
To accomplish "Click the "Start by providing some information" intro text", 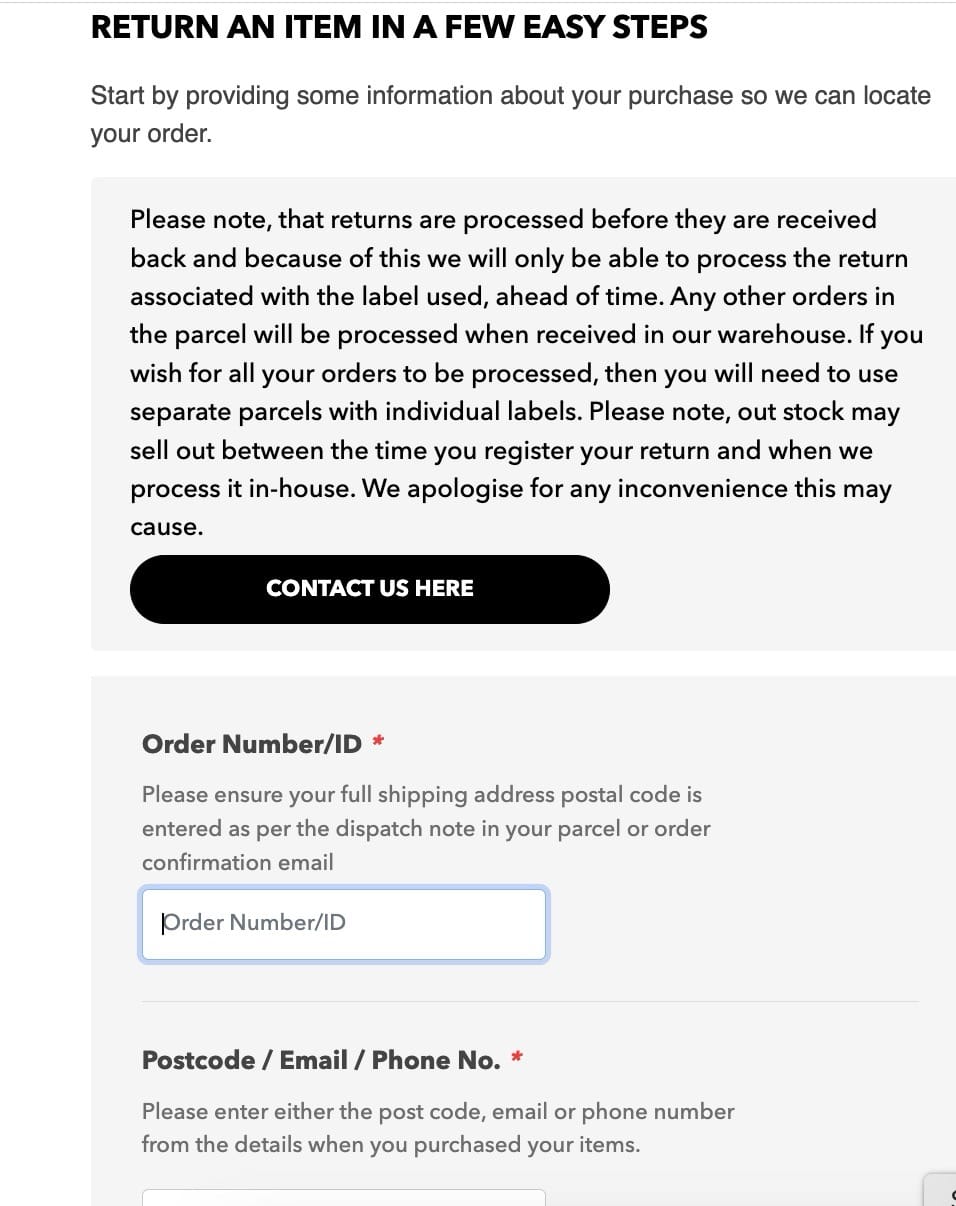I will (510, 96).
